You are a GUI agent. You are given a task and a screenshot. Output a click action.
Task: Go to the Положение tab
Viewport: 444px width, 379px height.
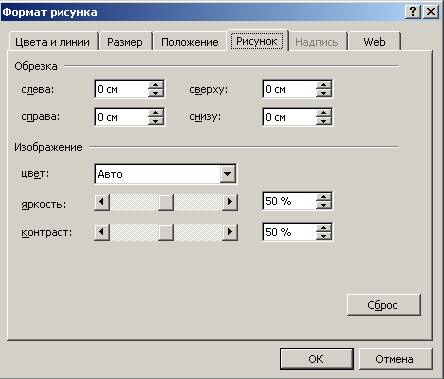(x=190, y=42)
